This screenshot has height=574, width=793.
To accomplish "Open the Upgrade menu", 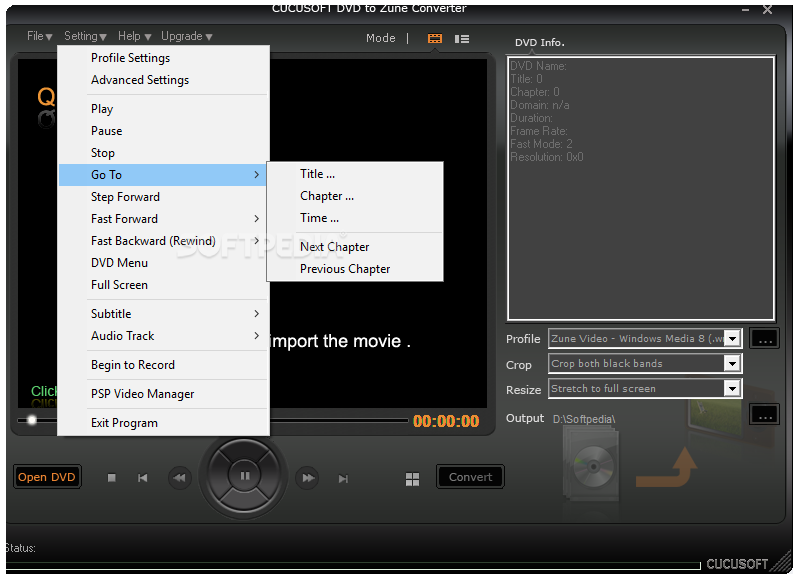I will [186, 36].
